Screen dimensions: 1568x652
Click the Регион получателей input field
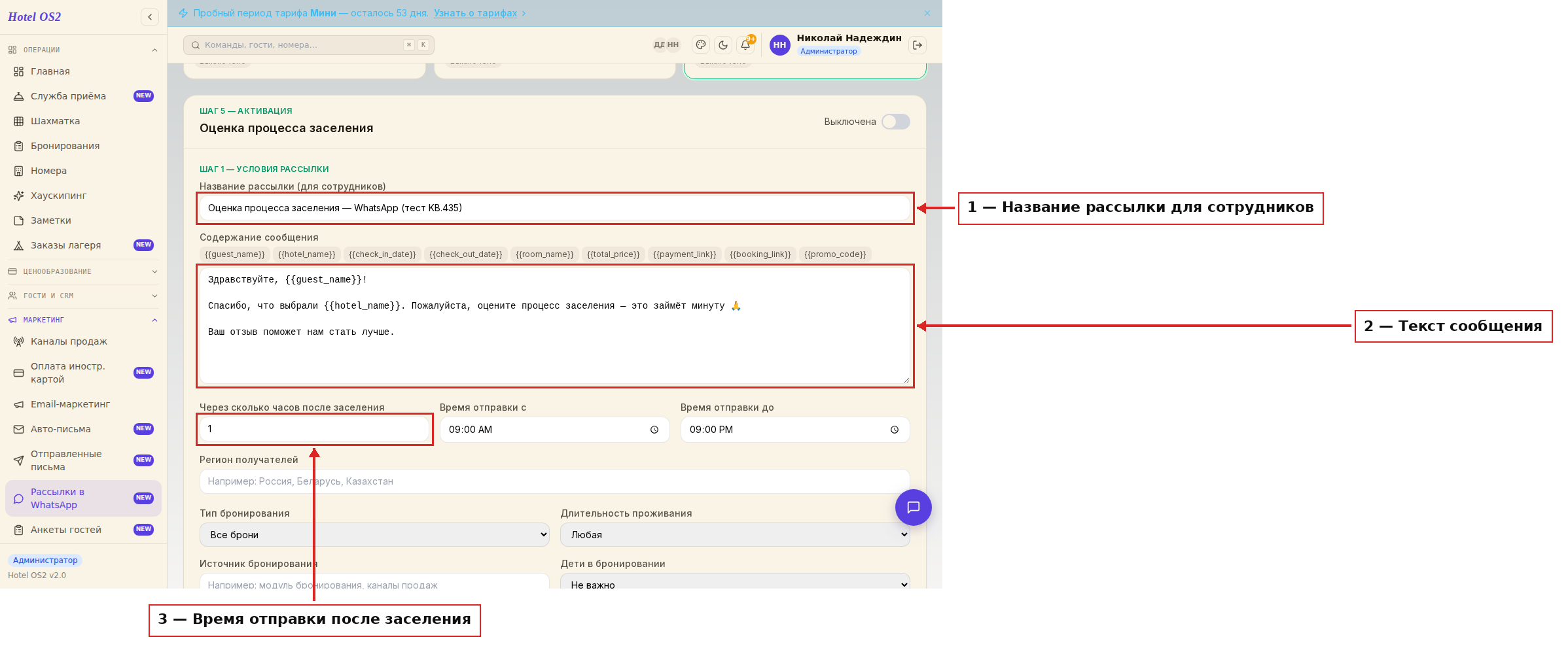(x=554, y=481)
